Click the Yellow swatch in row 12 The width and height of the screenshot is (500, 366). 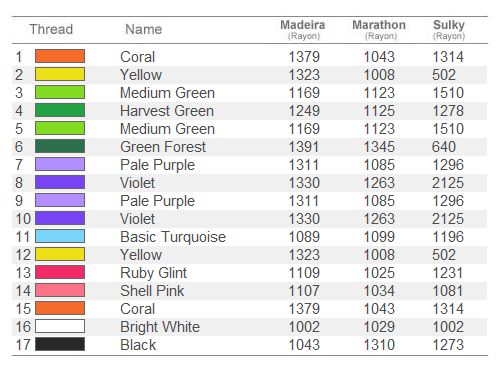pyautogui.click(x=60, y=254)
